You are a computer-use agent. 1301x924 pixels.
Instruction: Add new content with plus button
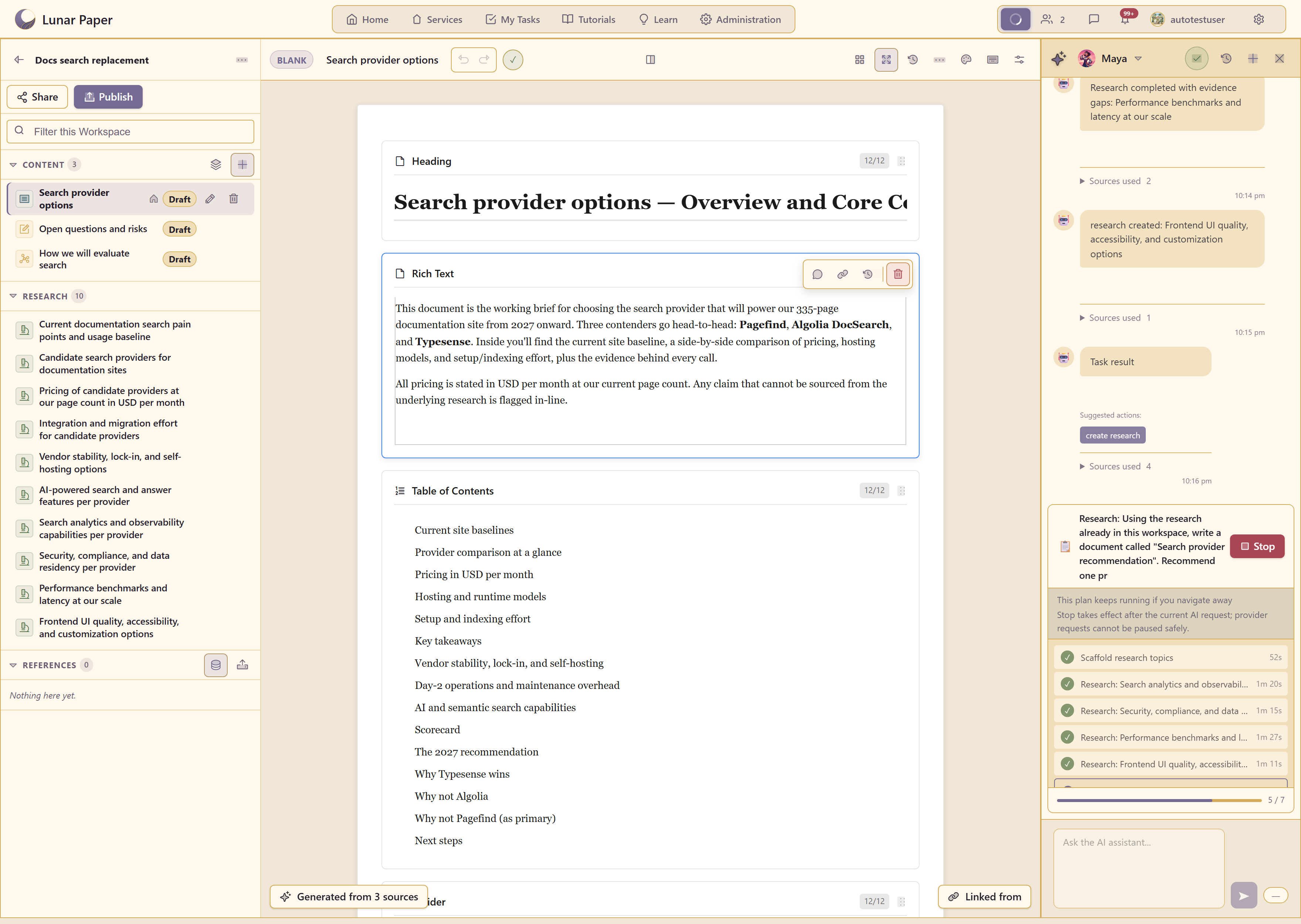(x=242, y=165)
